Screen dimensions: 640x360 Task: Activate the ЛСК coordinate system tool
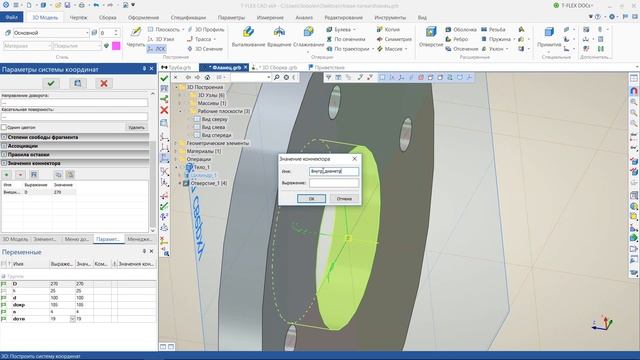click(x=156, y=49)
